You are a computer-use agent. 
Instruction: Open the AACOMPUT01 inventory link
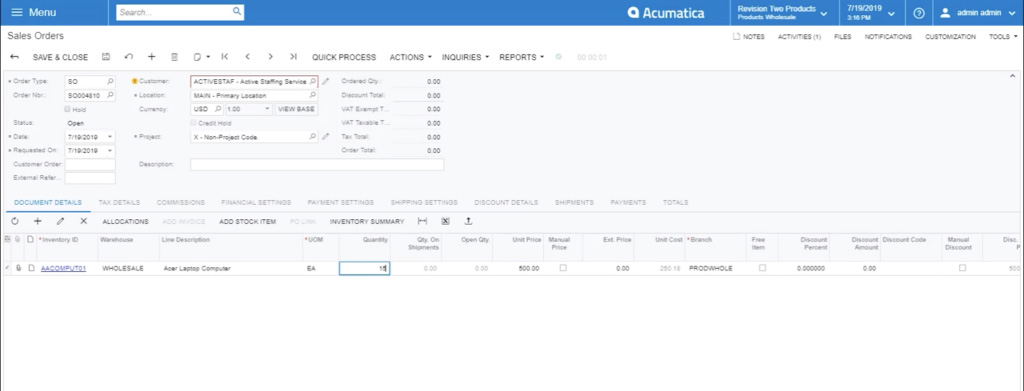[63, 268]
